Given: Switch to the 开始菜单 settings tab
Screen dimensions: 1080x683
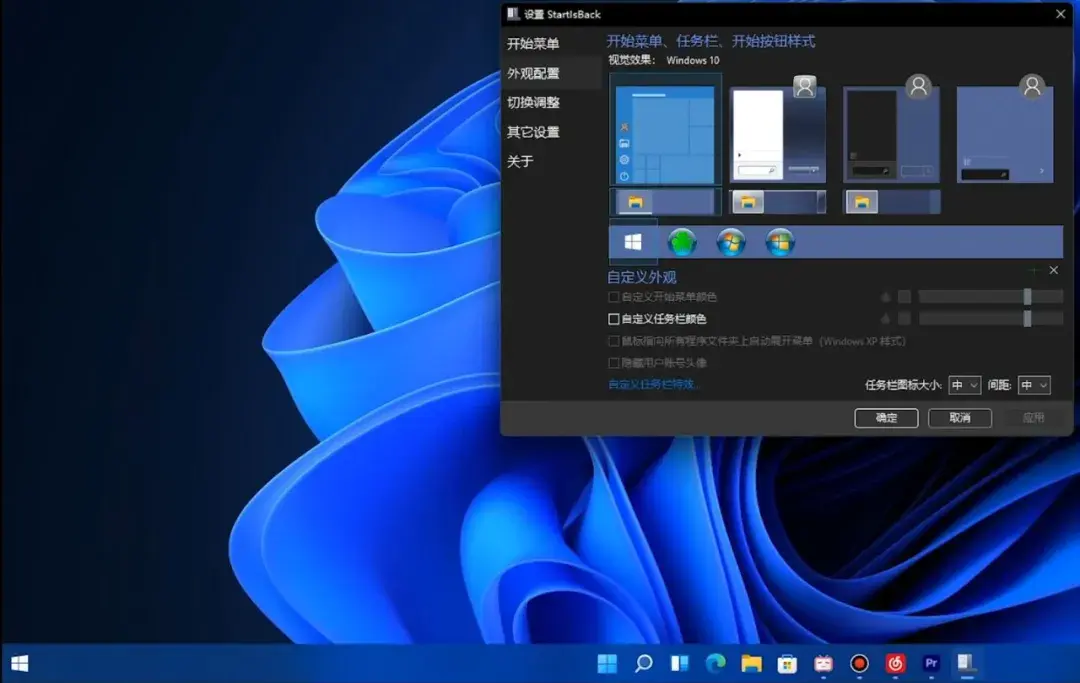Looking at the screenshot, I should tap(531, 44).
